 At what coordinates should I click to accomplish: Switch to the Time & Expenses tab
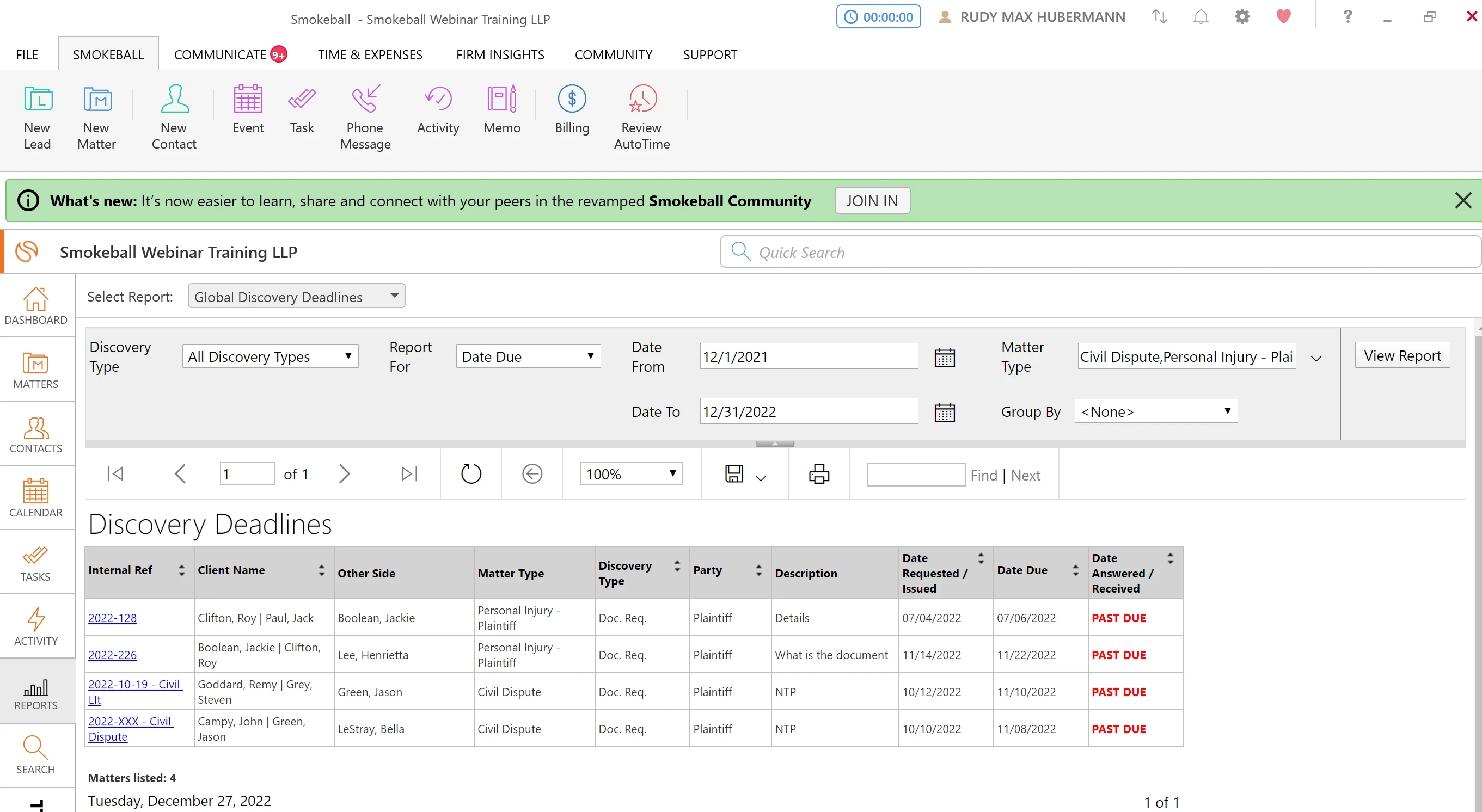pyautogui.click(x=370, y=54)
